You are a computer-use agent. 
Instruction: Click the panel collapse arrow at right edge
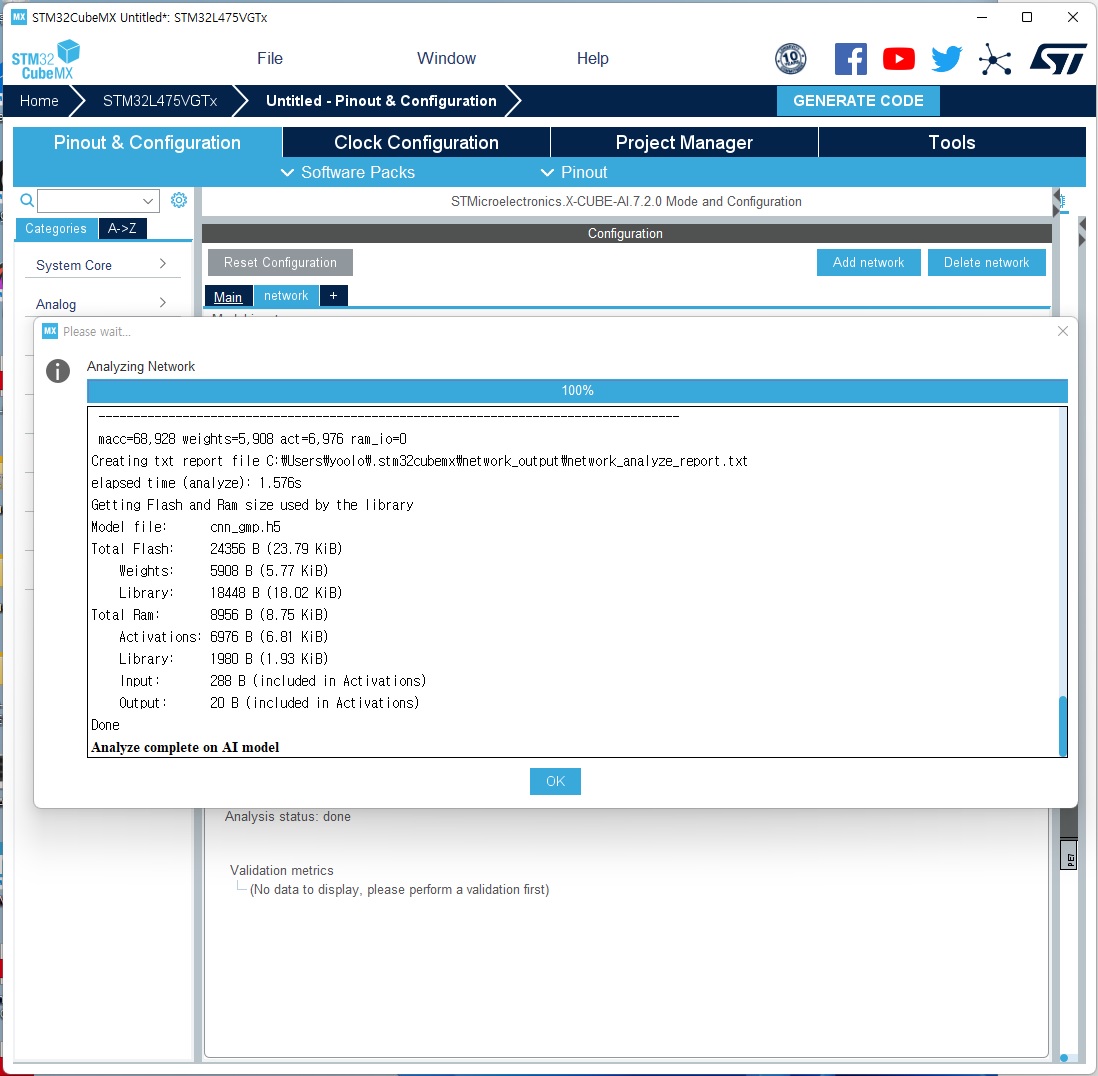point(1081,232)
